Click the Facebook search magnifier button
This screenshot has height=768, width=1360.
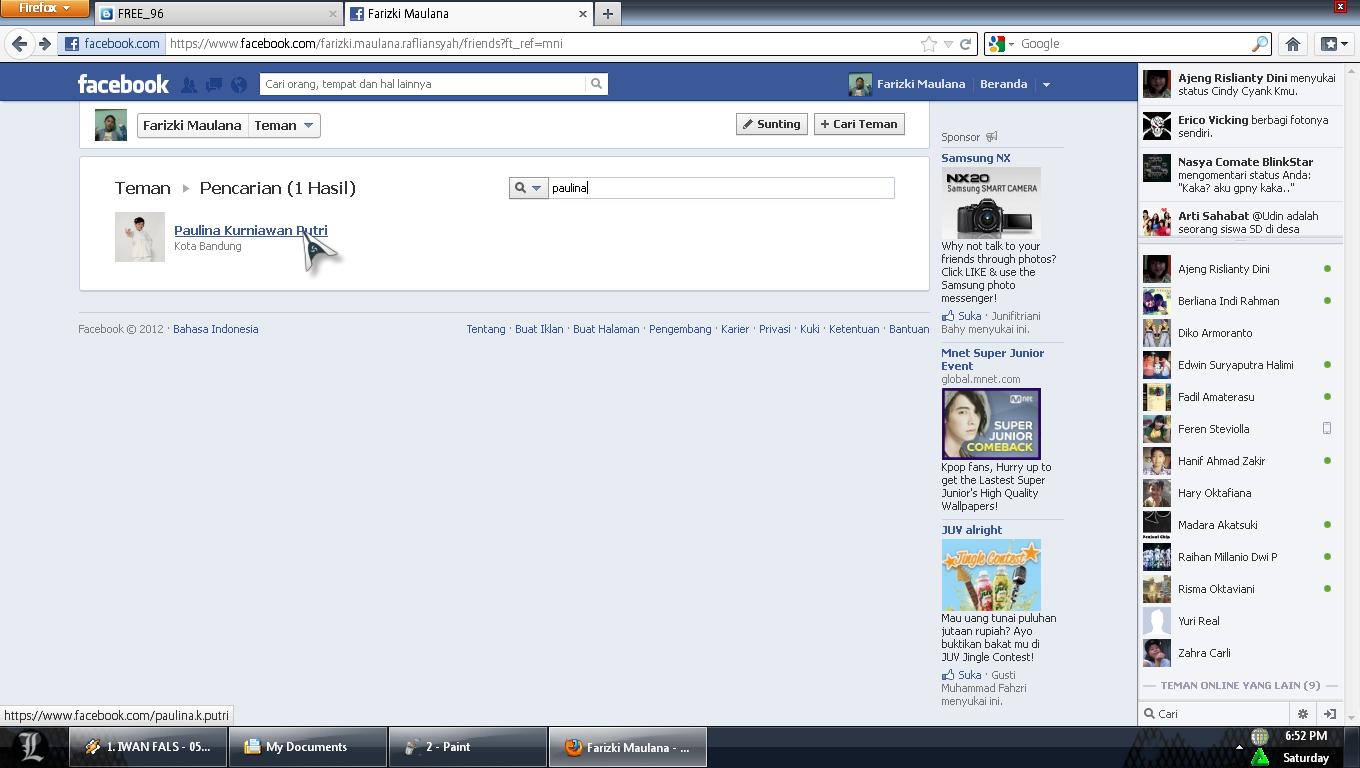pyautogui.click(x=597, y=84)
